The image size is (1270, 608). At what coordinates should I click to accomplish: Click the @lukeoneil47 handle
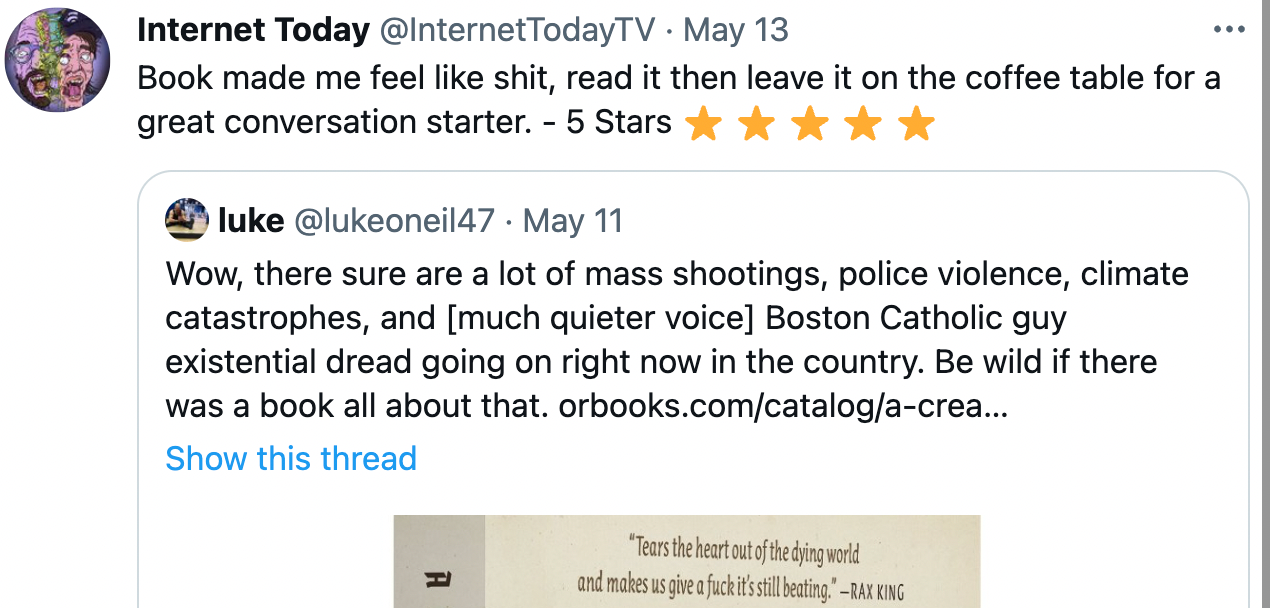394,220
